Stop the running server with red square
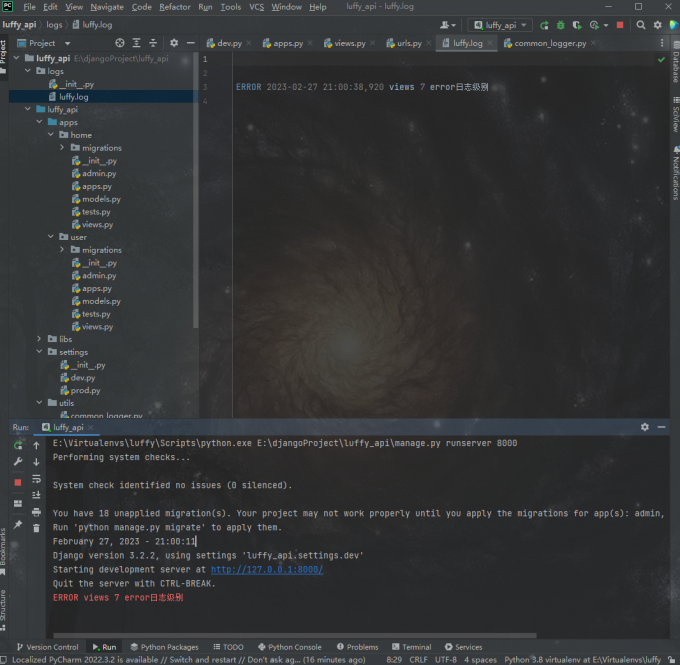Viewport: 680px width, 665px height. (x=620, y=24)
